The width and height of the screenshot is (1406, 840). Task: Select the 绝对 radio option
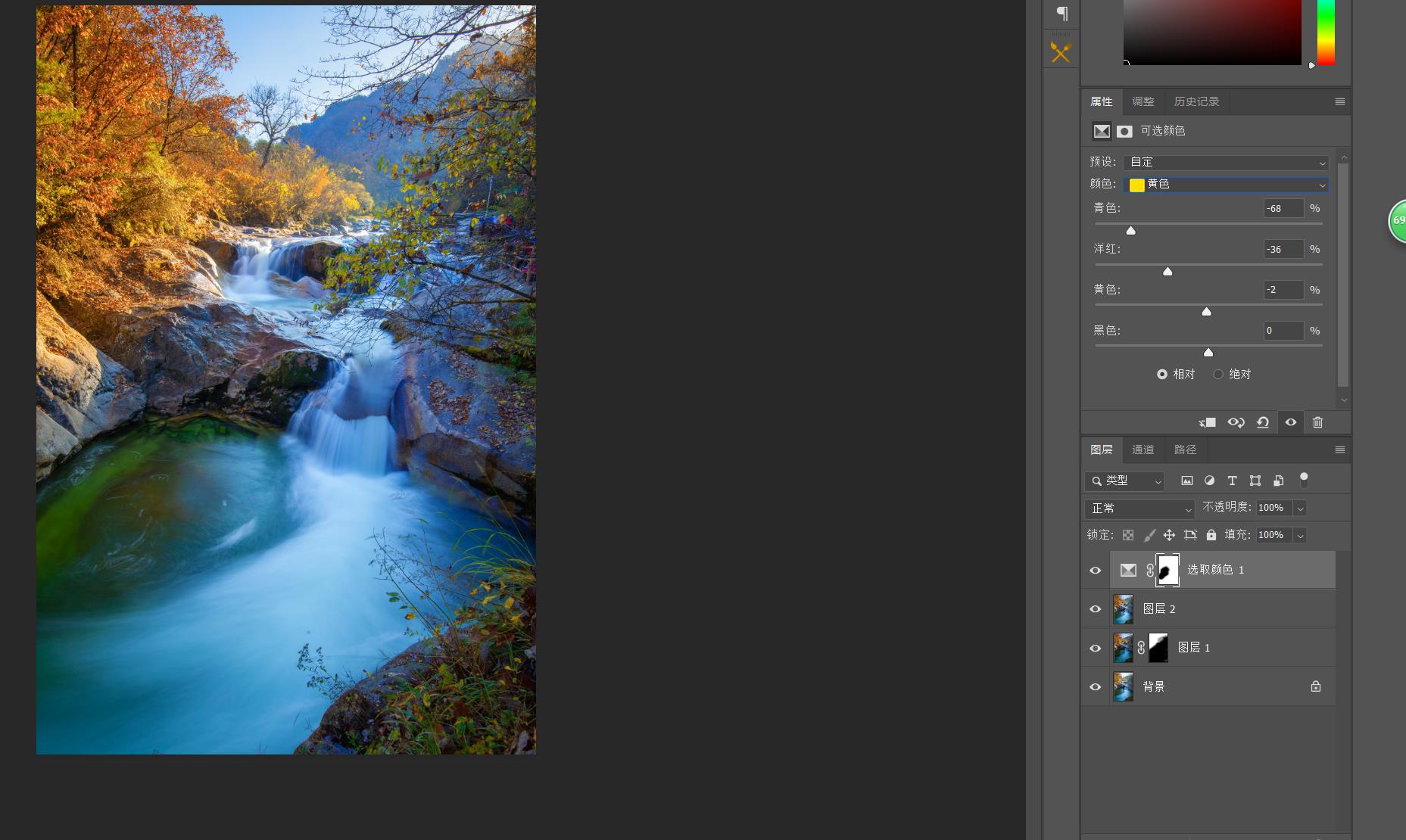(1218, 374)
